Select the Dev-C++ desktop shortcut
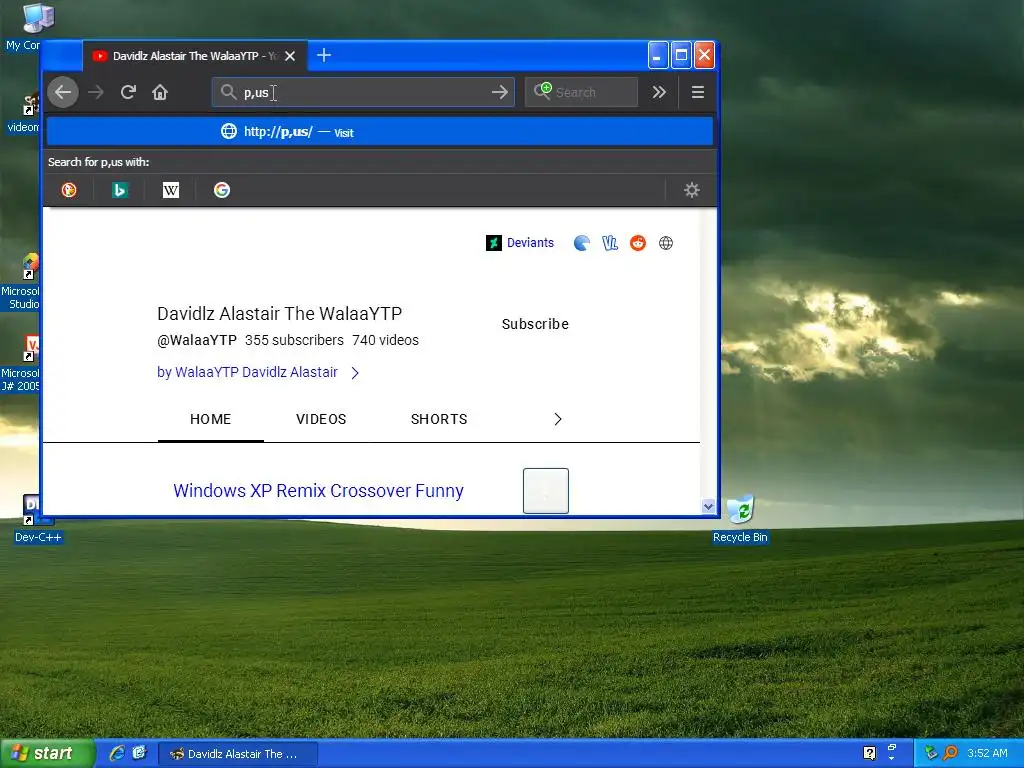Image resolution: width=1024 pixels, height=768 pixels. [x=38, y=519]
